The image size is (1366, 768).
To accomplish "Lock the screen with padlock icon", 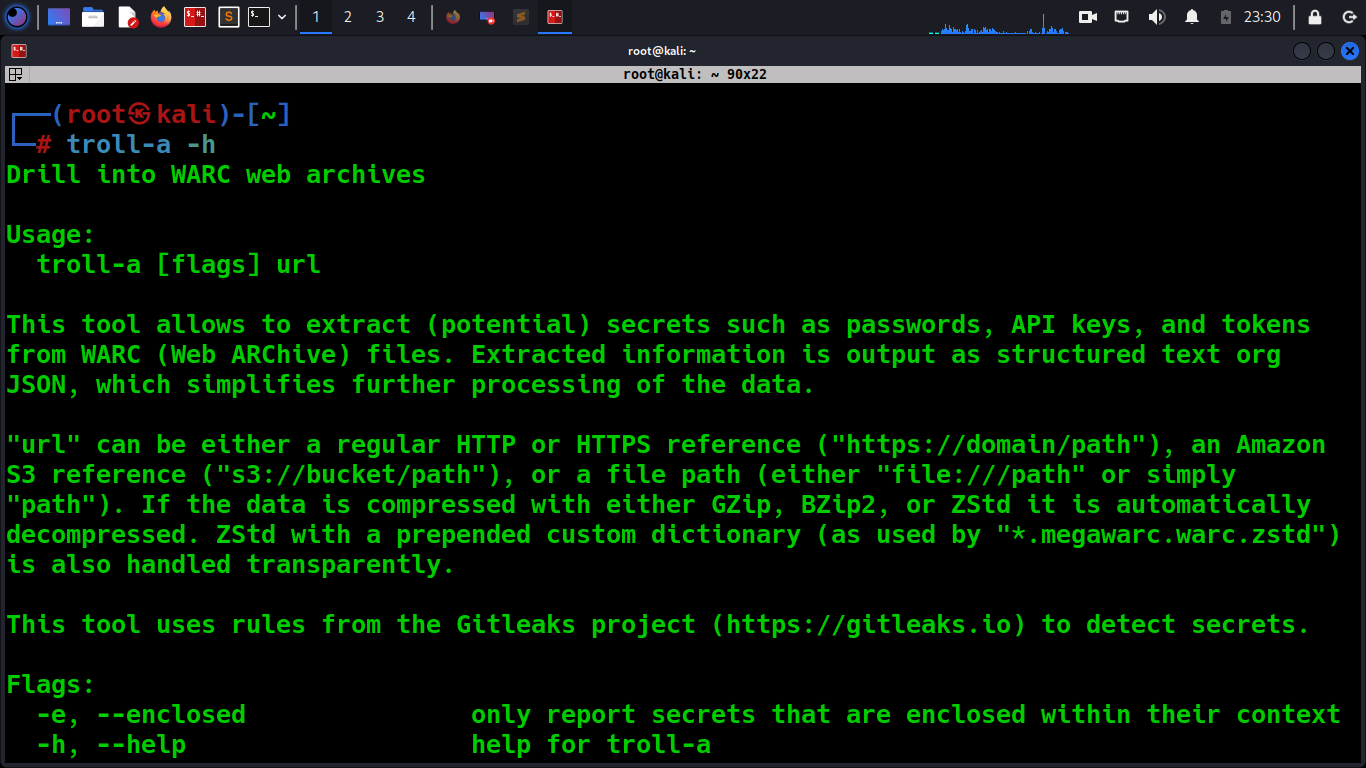I will (x=1315, y=17).
